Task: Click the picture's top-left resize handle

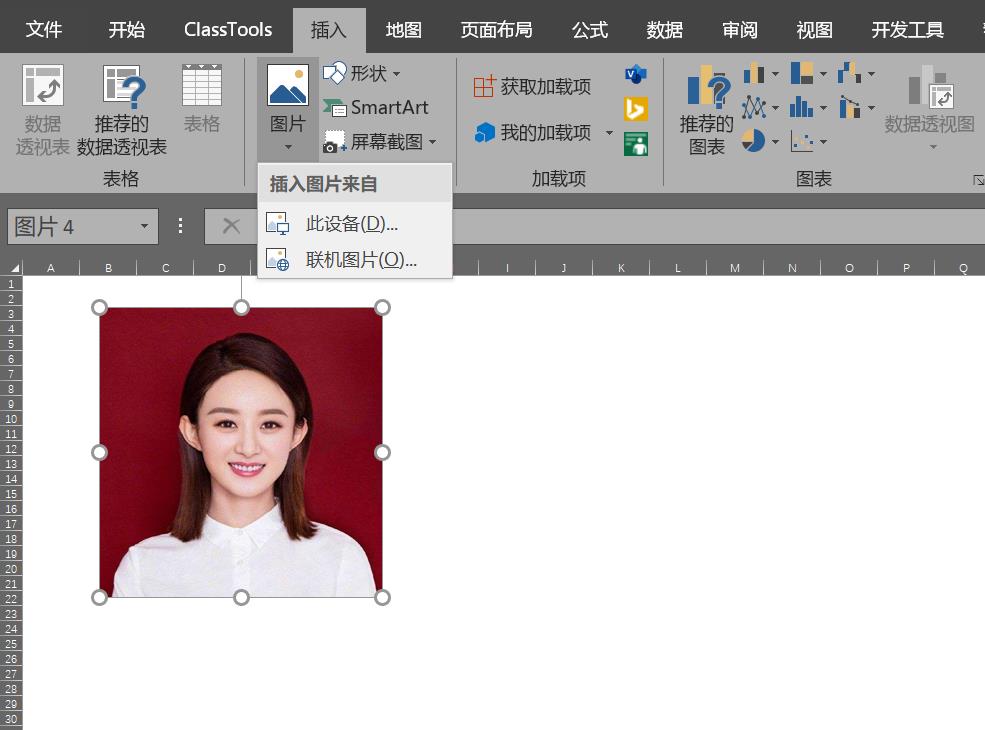Action: [x=99, y=307]
